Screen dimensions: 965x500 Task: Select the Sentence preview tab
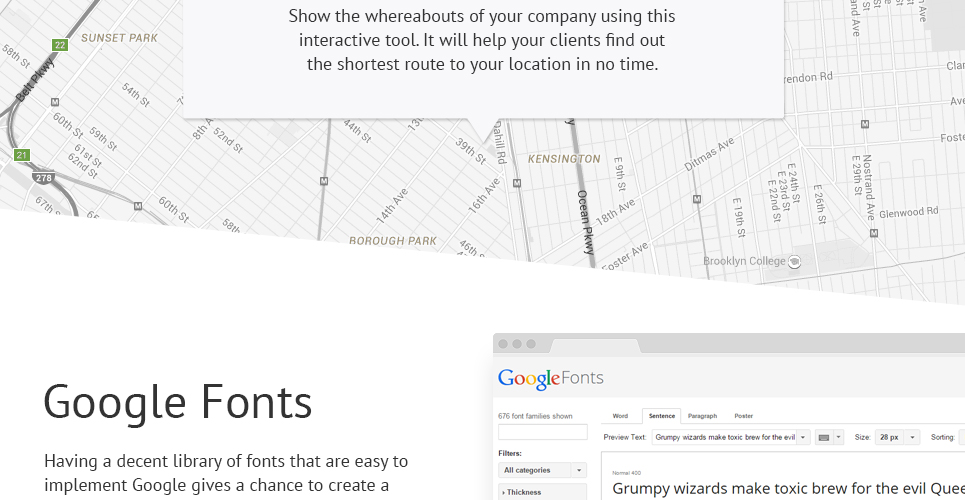[x=662, y=416]
